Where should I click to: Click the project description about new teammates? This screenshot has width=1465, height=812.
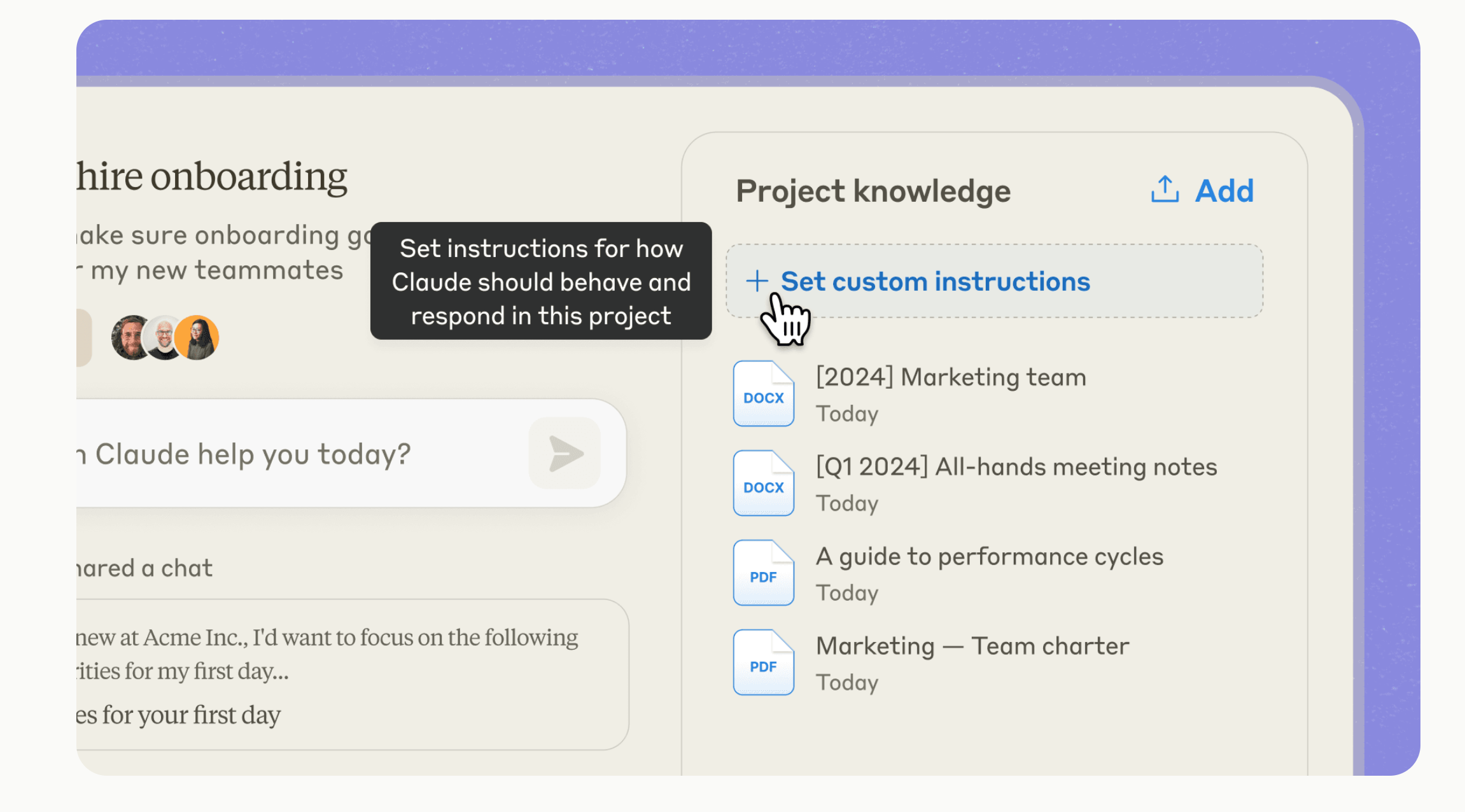224,253
